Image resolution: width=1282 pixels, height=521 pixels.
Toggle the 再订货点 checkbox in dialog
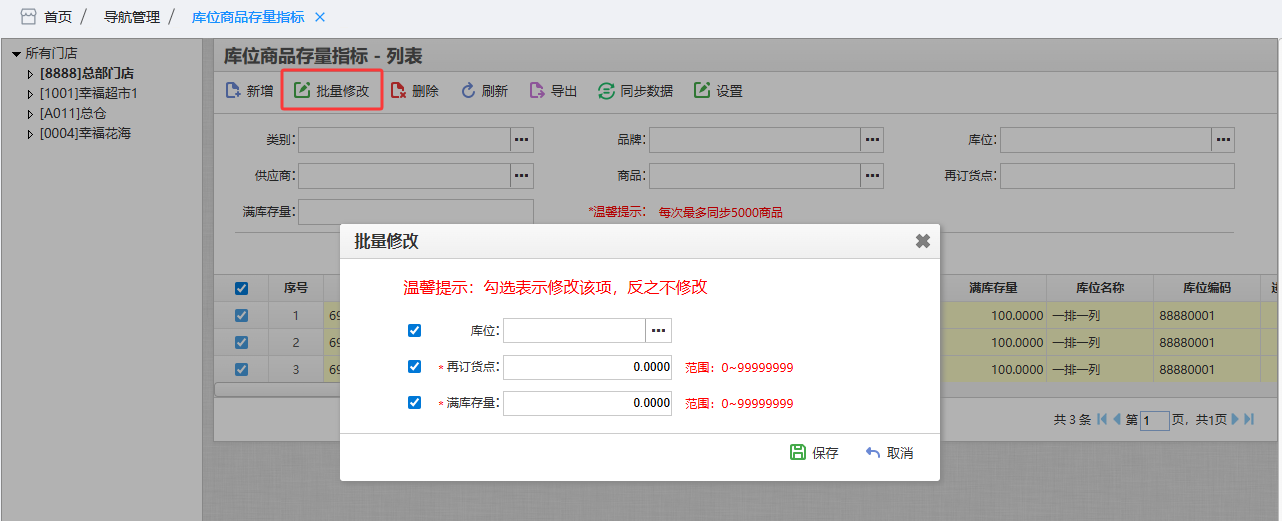(x=414, y=367)
